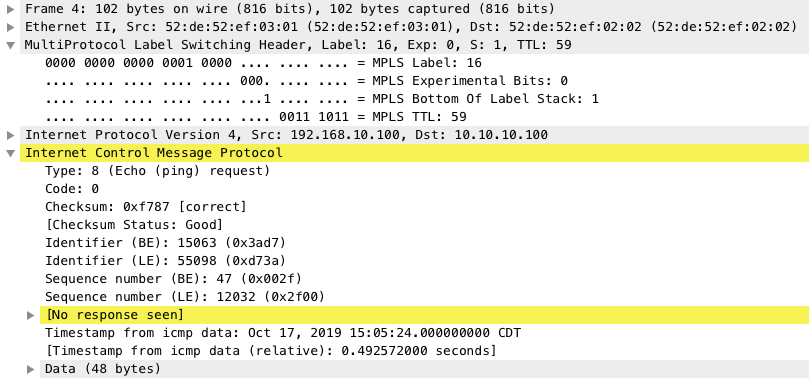Viewport: 809px width, 382px height.
Task: Select MPLS Bottom Of Label Stack row
Action: (x=322, y=99)
